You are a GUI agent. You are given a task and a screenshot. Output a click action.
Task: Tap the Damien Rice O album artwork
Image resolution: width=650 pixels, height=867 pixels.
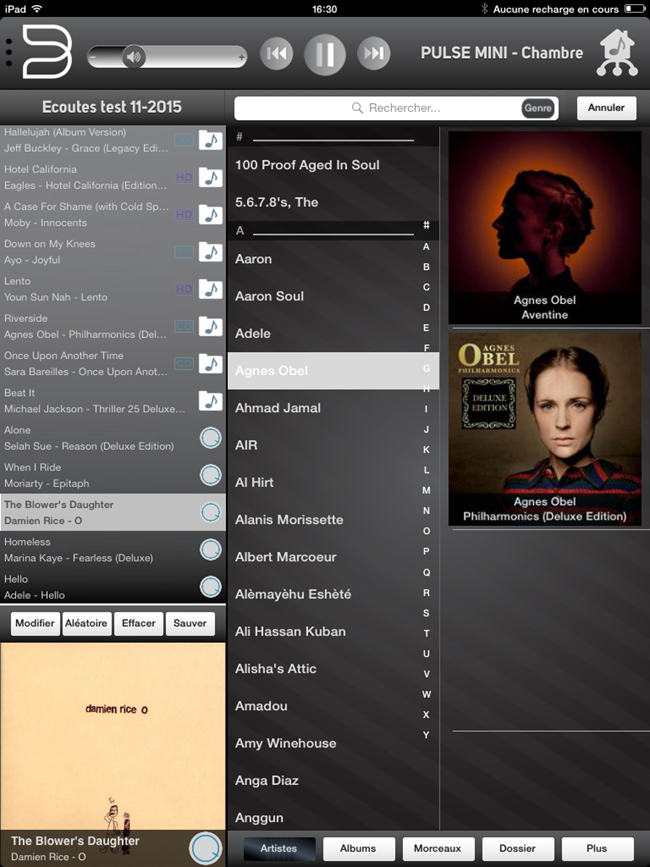click(x=113, y=735)
